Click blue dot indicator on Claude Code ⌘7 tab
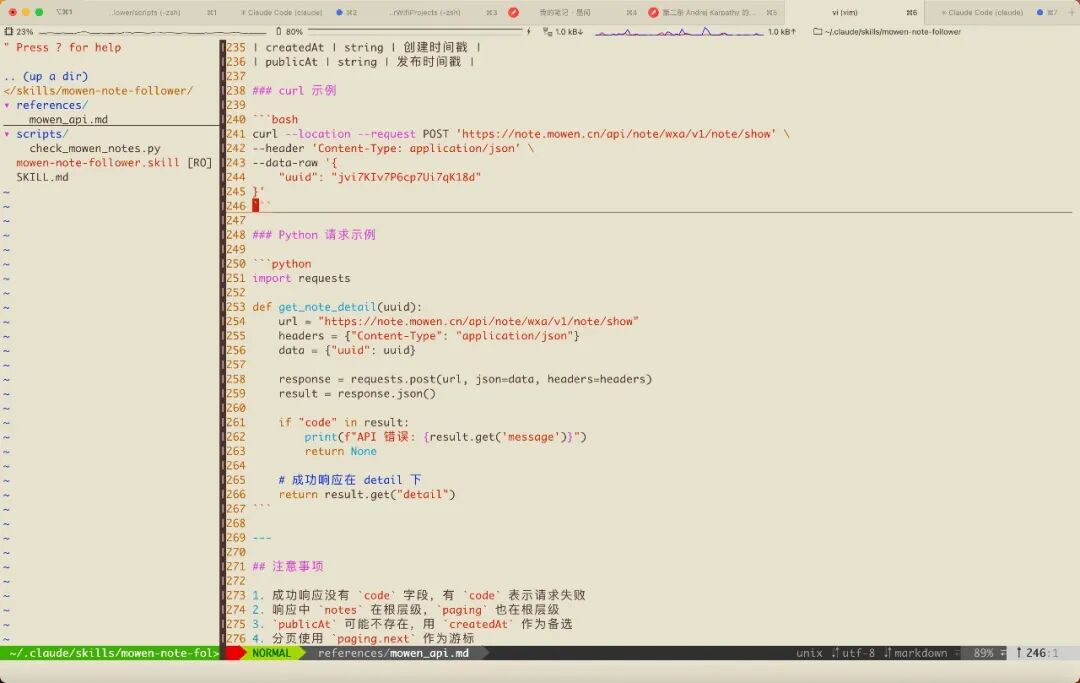This screenshot has width=1080, height=683. tap(1040, 12)
